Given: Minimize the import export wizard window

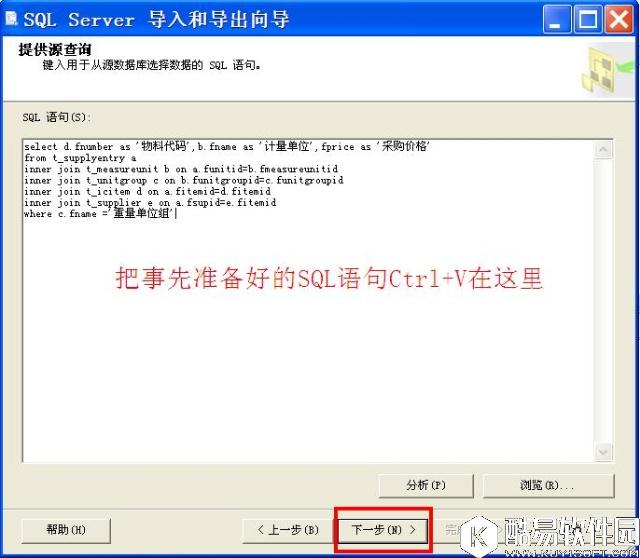Looking at the screenshot, I should (556, 18).
